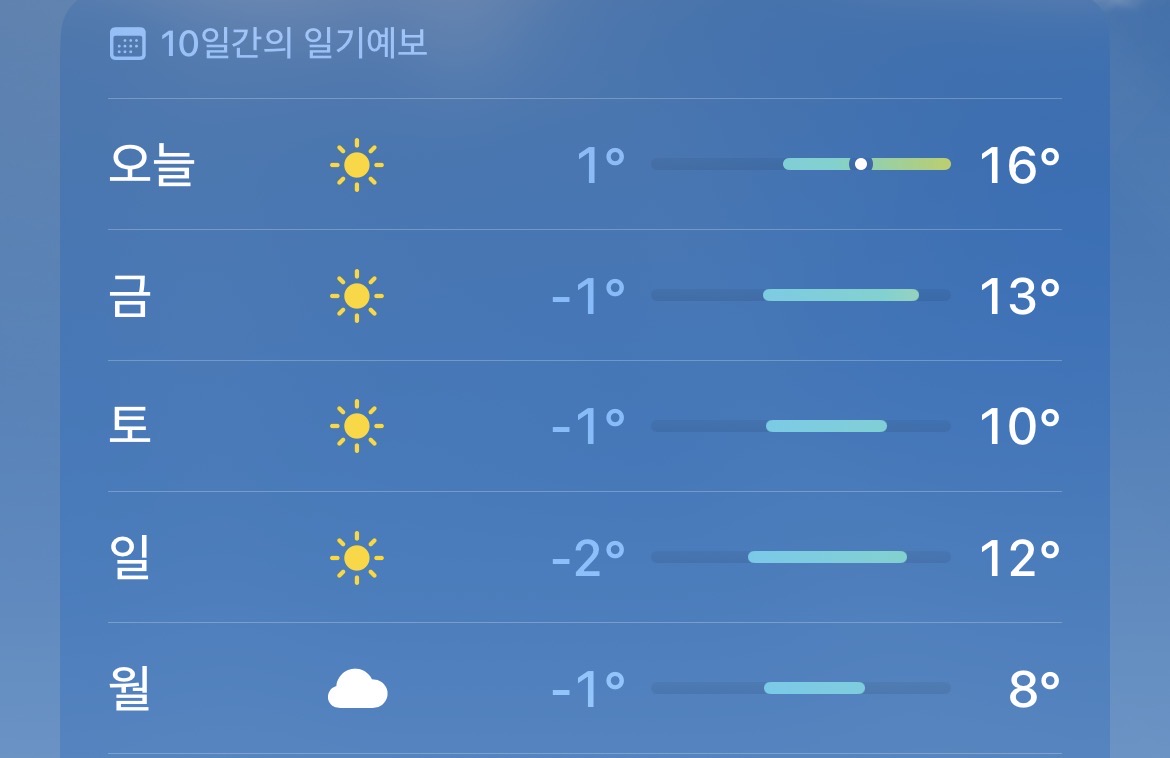Open the 일 day label
The image size is (1170, 758).
129,558
